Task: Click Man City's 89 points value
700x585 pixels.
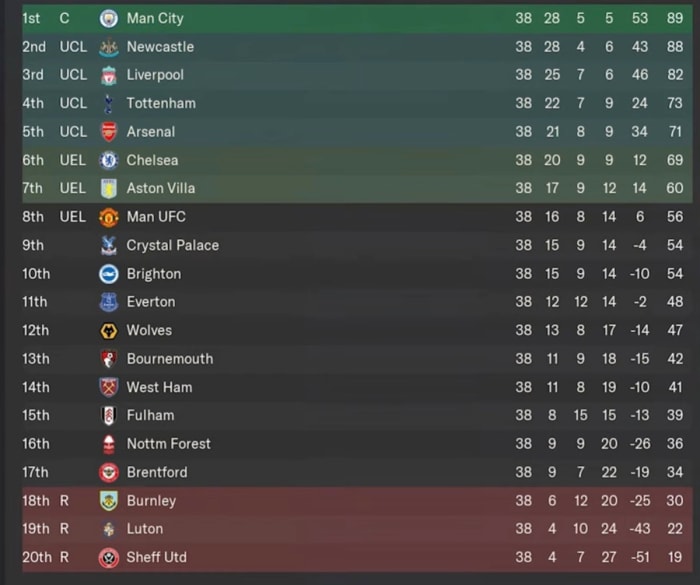Action: point(674,18)
